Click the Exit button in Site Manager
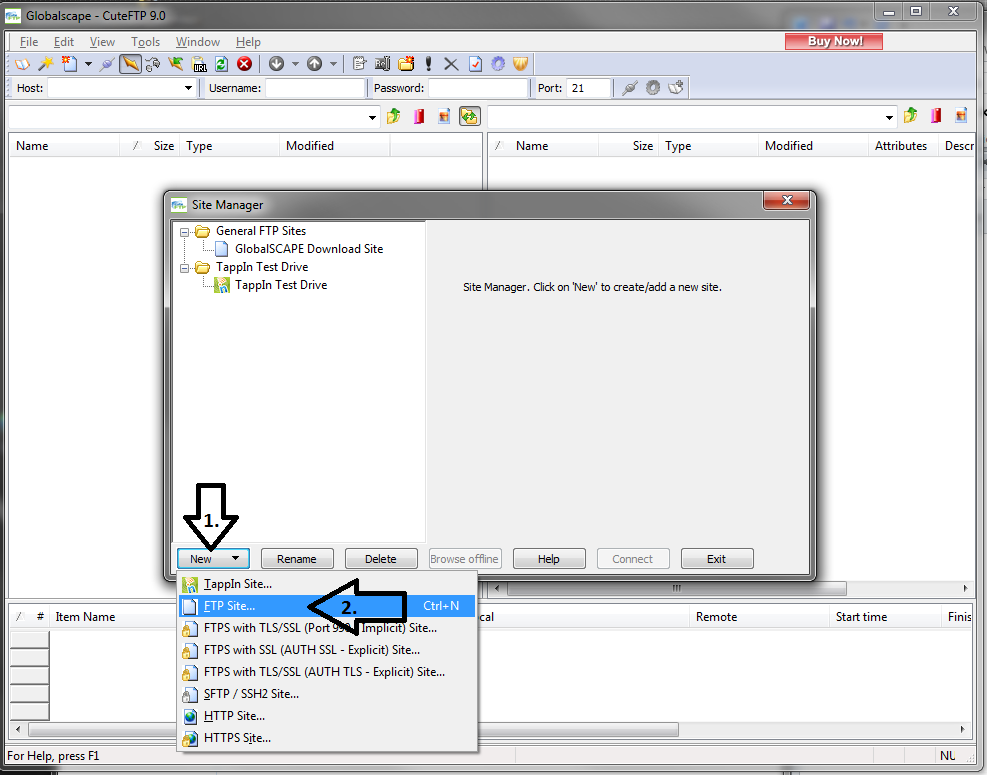 717,559
